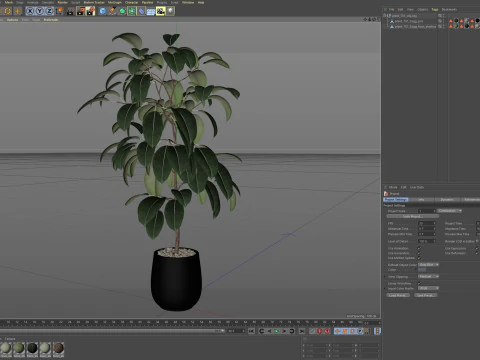
Task: Click the FPS value field
Action: (427, 223)
